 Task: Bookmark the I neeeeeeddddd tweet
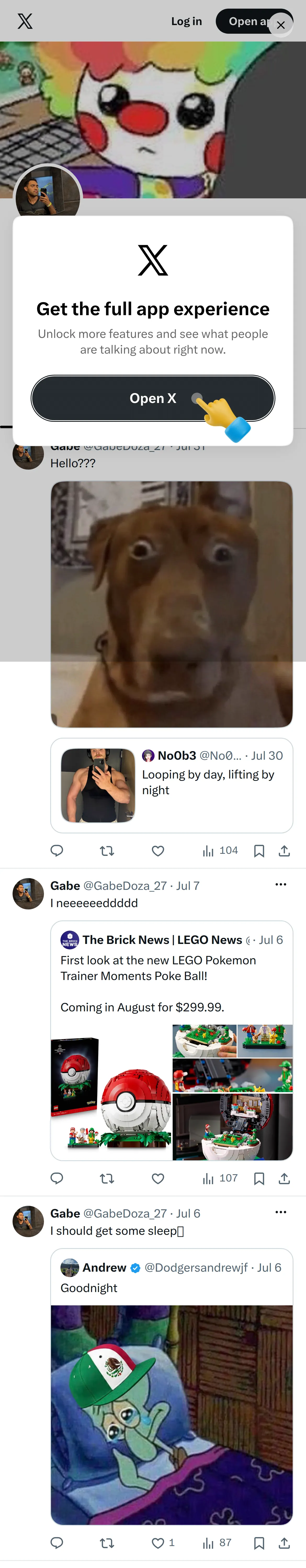click(x=259, y=1178)
